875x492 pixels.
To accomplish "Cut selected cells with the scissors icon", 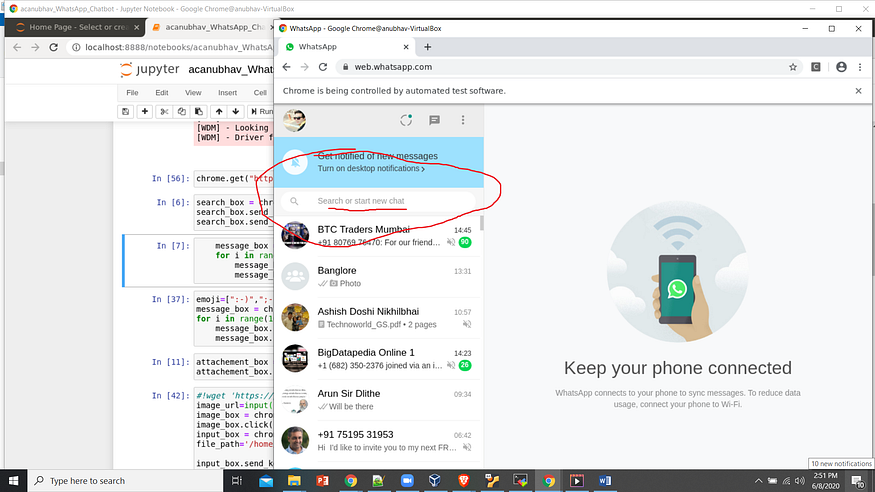I will coord(164,112).
